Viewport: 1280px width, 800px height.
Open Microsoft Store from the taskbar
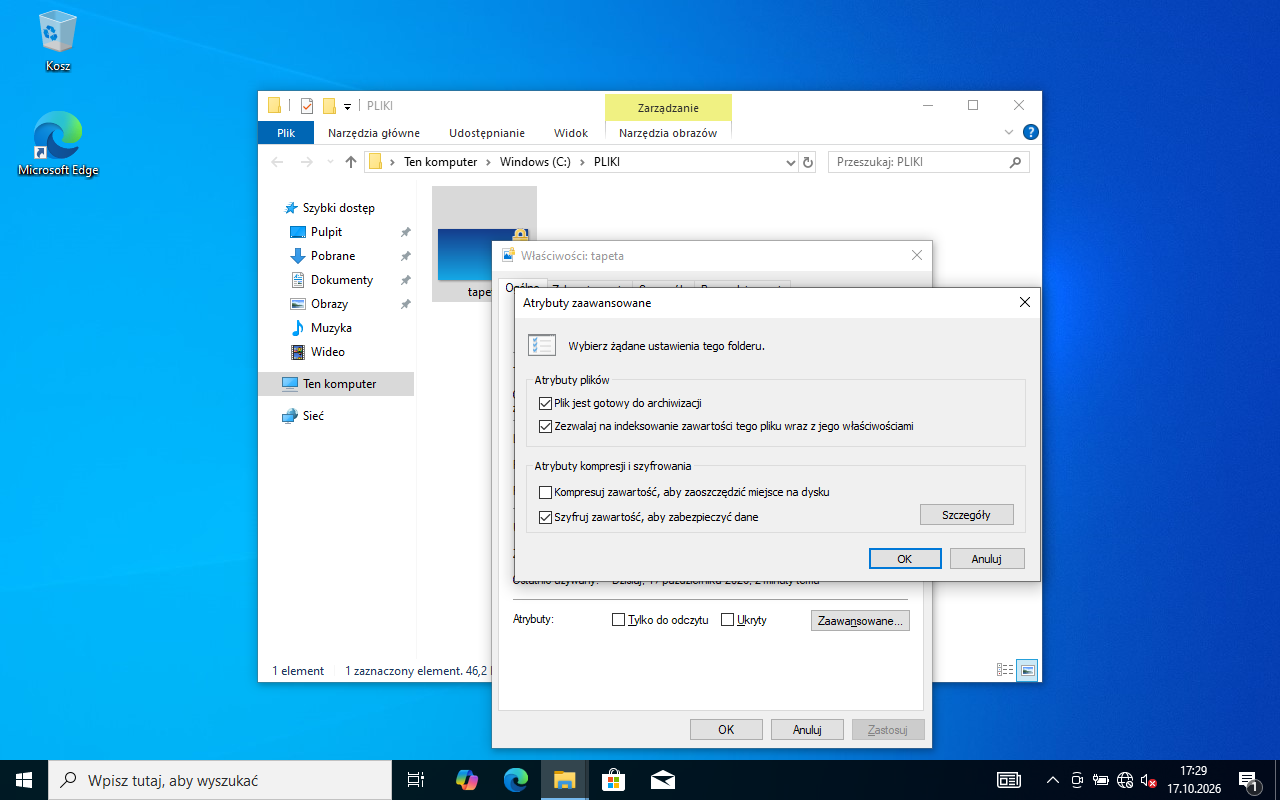(613, 779)
